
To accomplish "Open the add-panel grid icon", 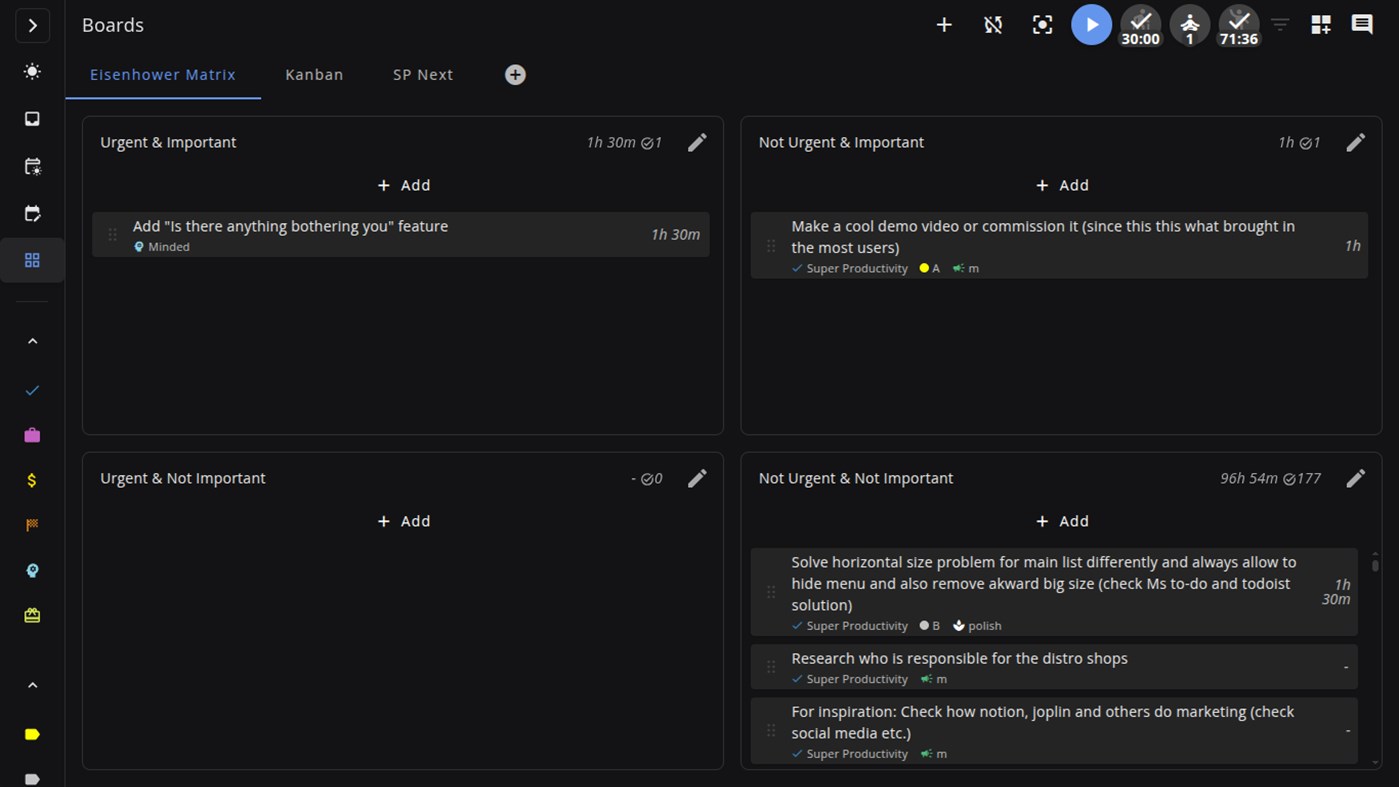I will point(1321,25).
